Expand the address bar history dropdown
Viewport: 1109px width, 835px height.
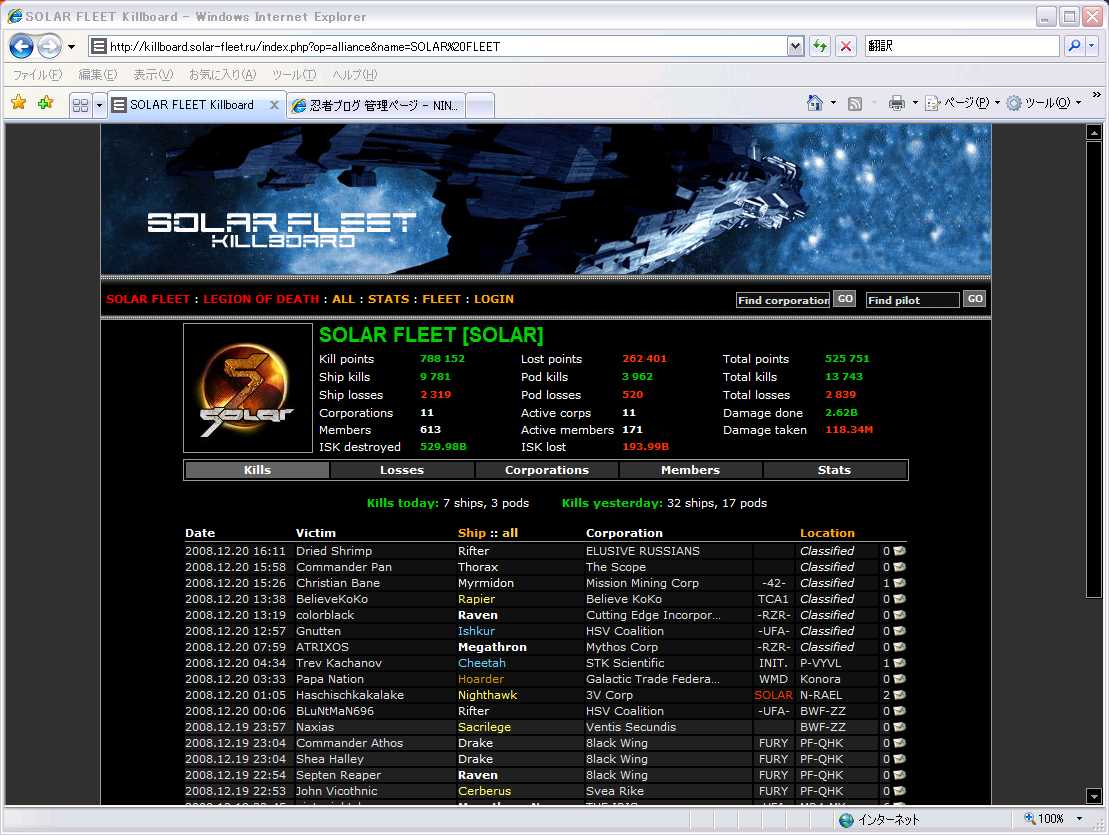(796, 47)
